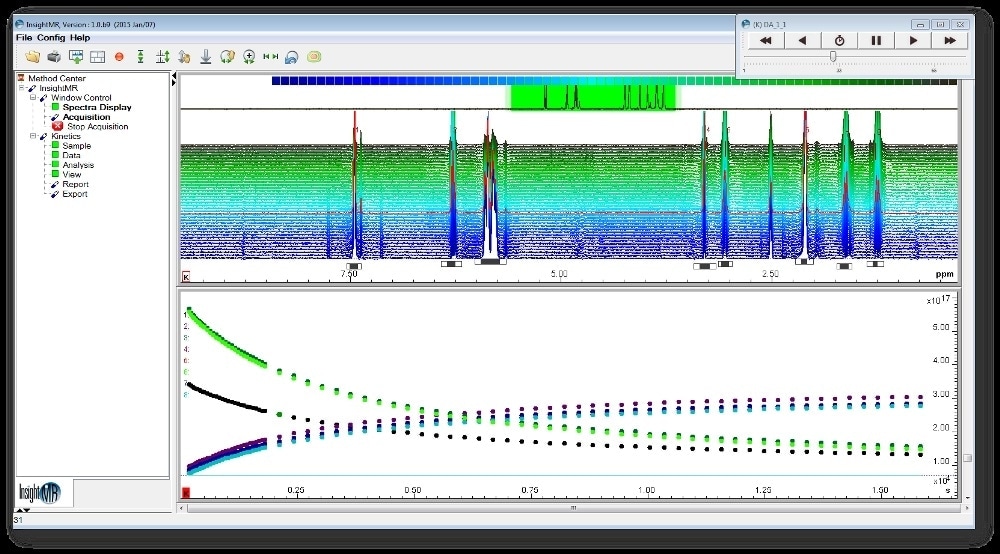Click the stopwatch timer button

839,41
